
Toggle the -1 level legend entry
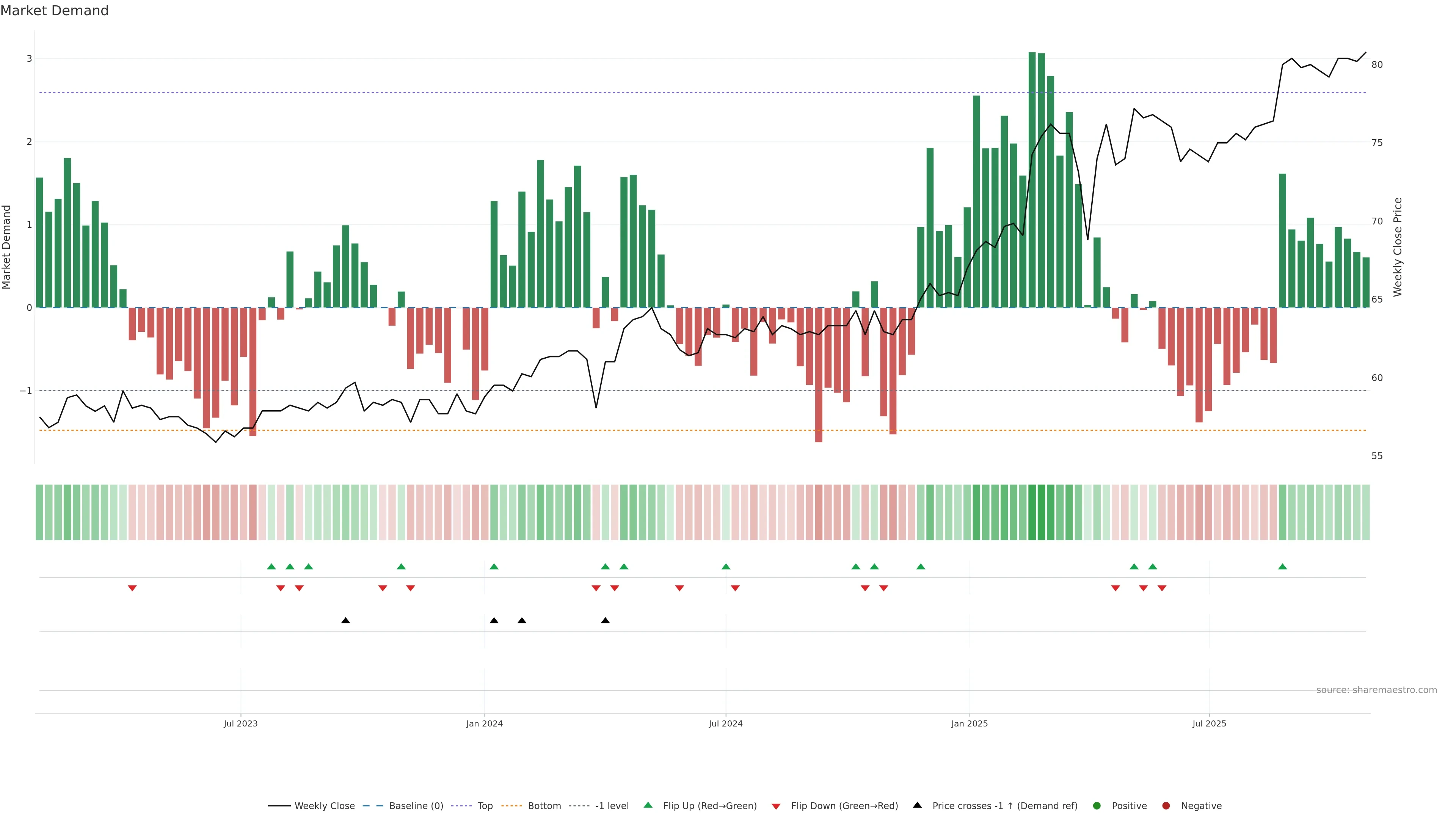612,805
